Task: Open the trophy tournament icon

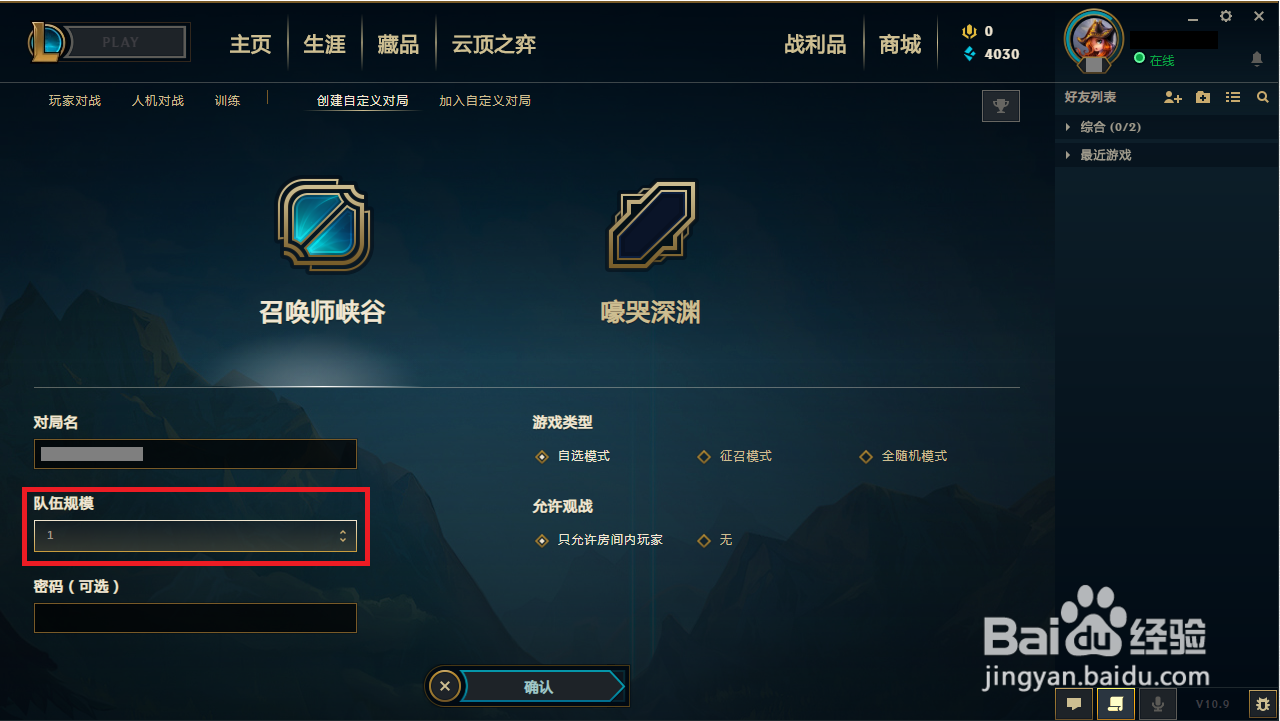Action: click(x=1001, y=106)
